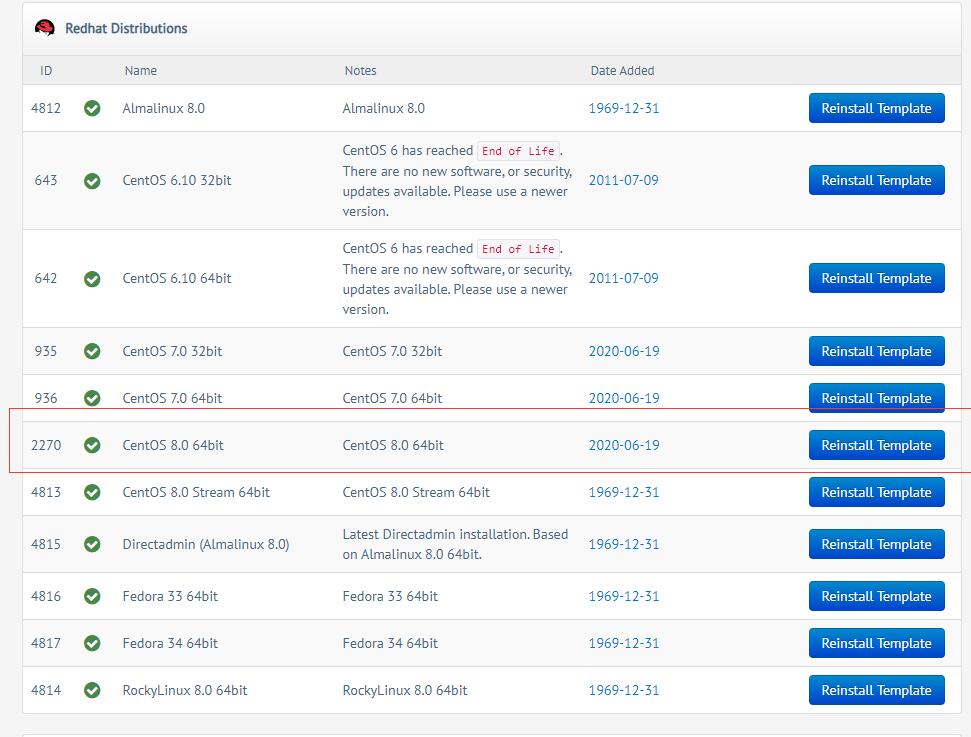971x737 pixels.
Task: Click the name 'Directadmin (Almalinux 8.0)'
Action: click(206, 544)
